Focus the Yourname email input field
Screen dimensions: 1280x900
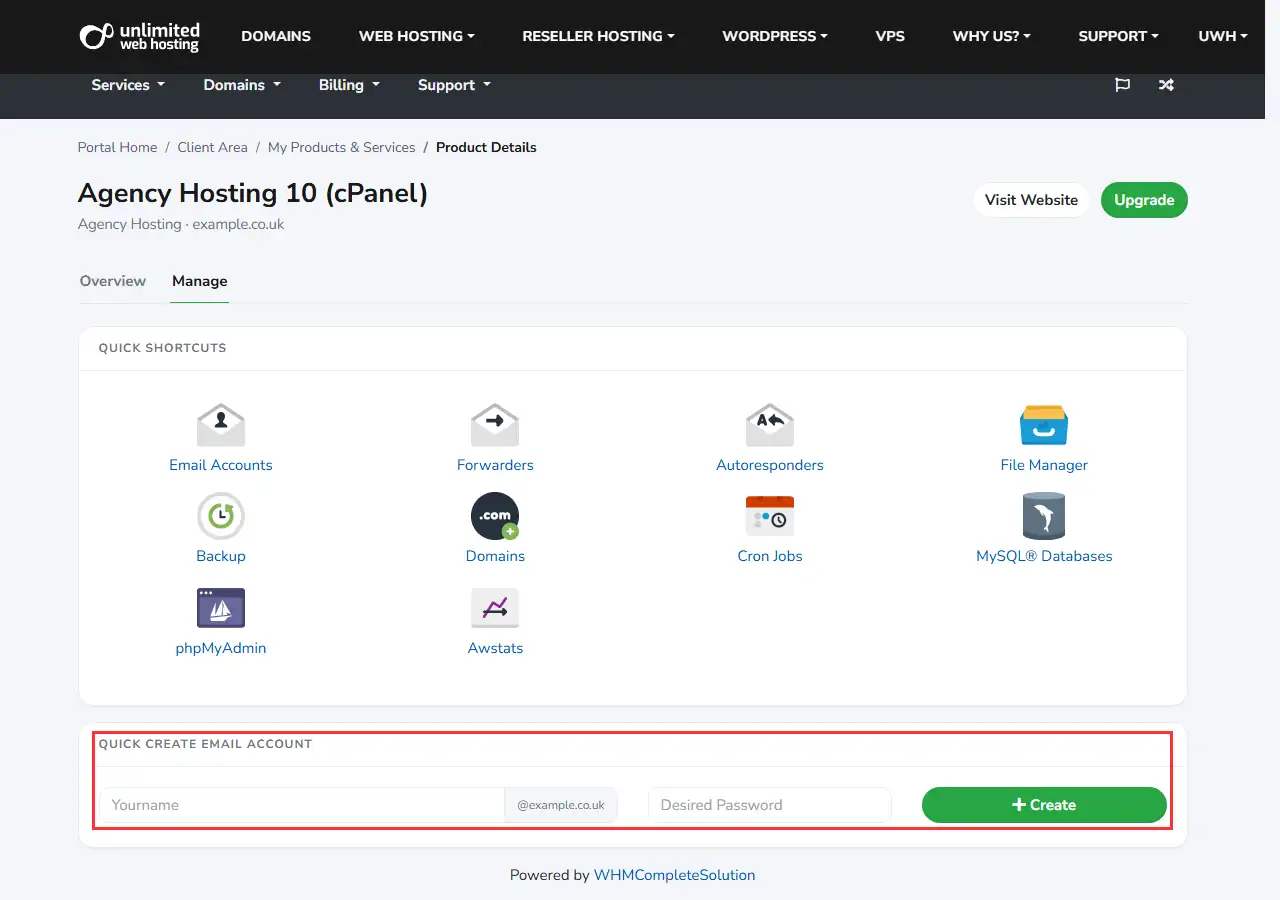[x=302, y=805]
